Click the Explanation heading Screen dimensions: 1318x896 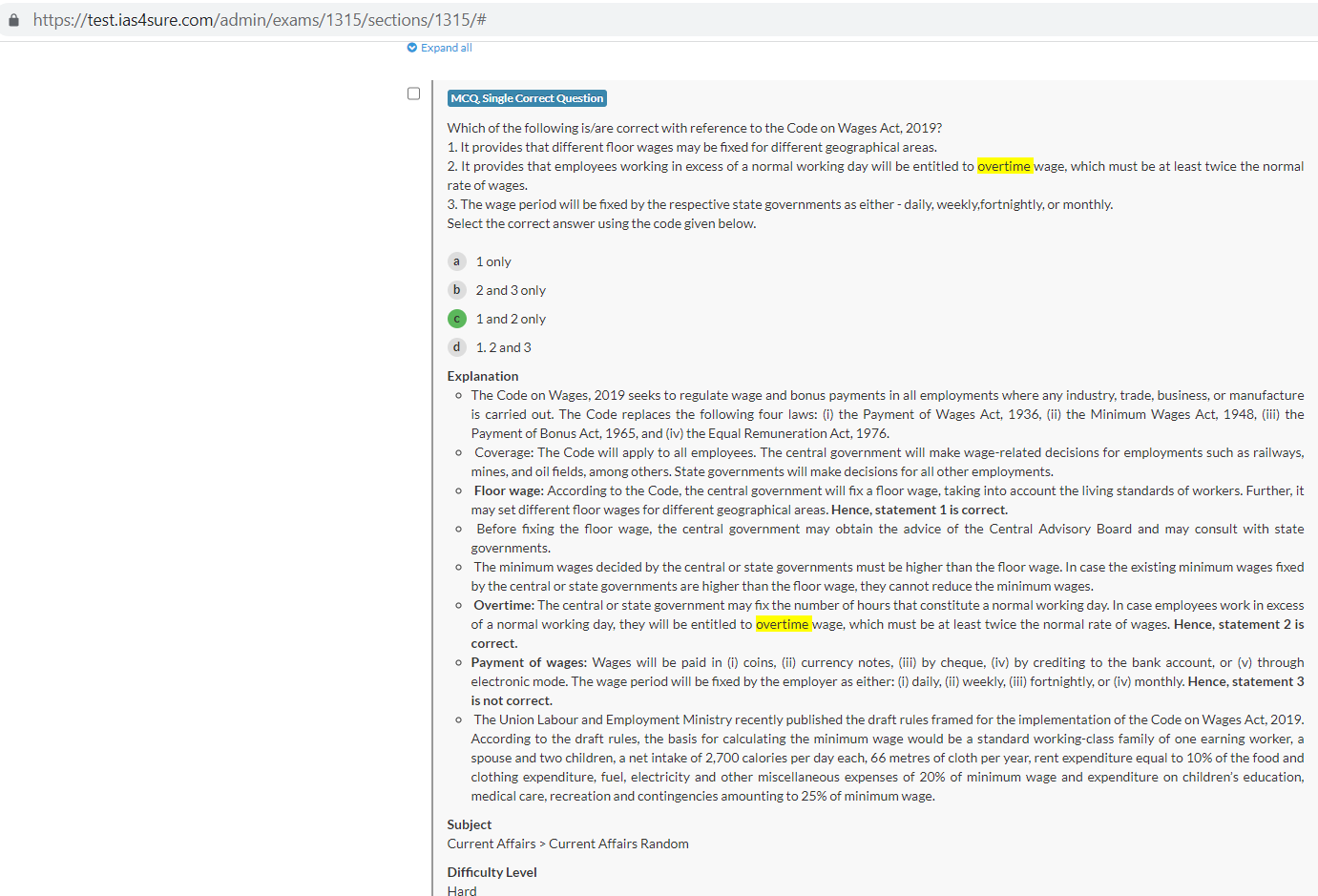pyautogui.click(x=483, y=376)
